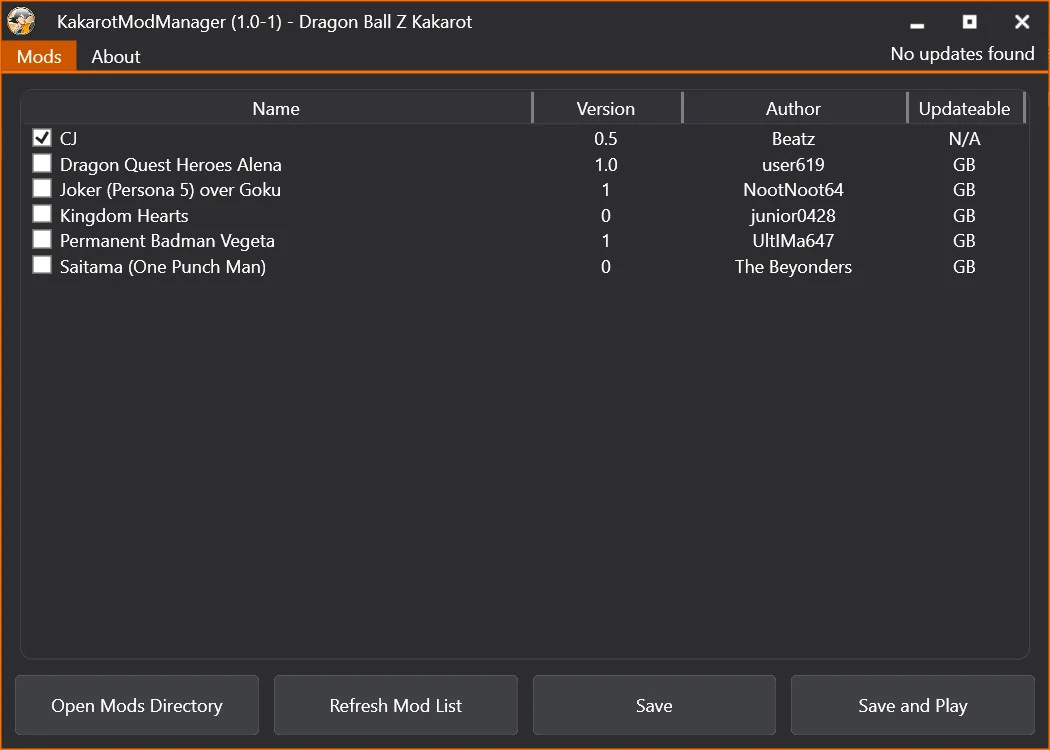
Task: Sort mods by the Name column
Action: (276, 108)
